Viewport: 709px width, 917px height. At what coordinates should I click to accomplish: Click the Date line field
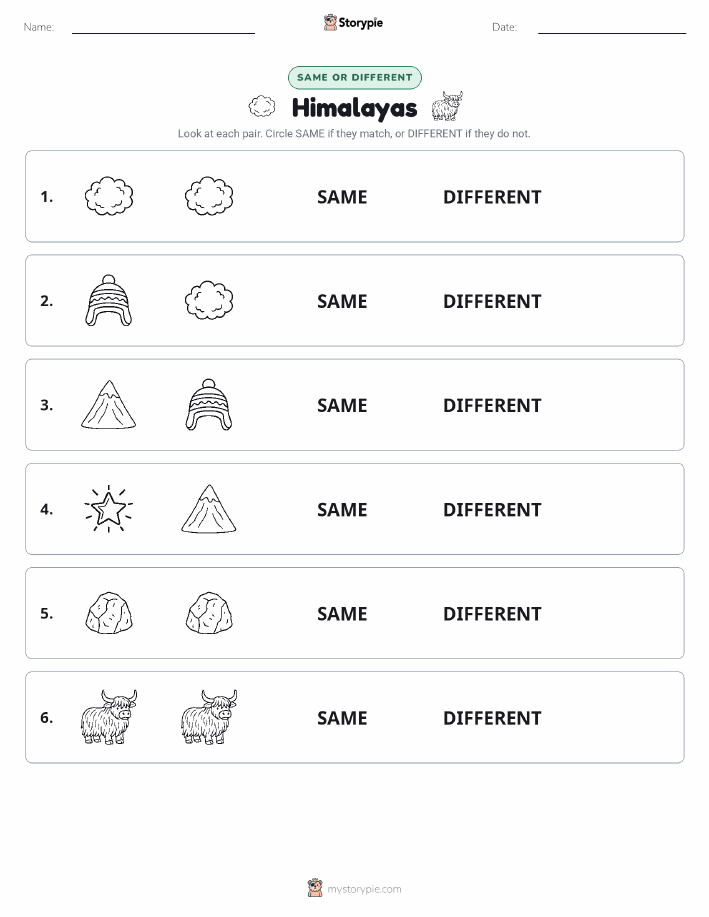tap(612, 27)
